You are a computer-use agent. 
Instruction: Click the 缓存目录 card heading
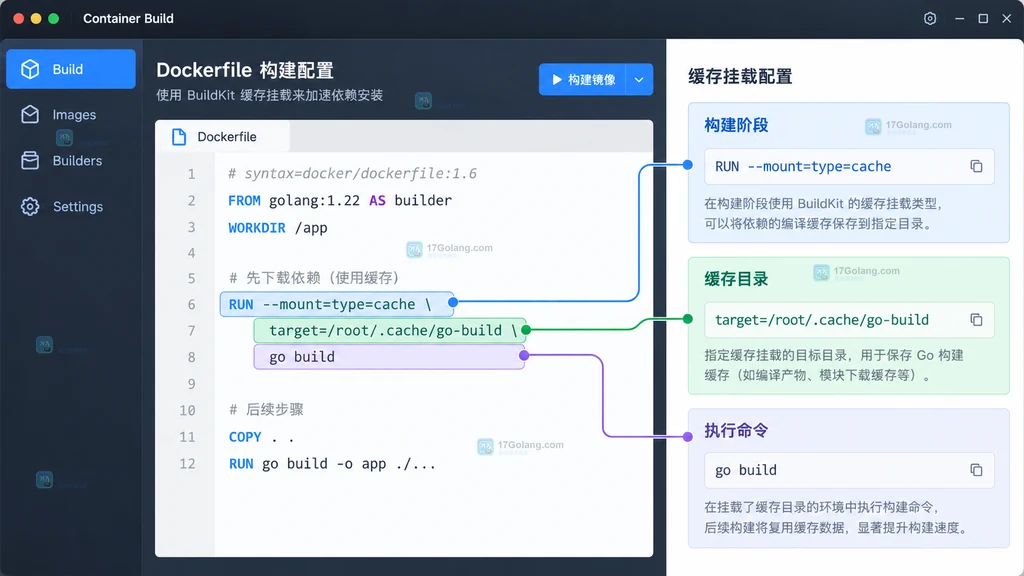[736, 280]
